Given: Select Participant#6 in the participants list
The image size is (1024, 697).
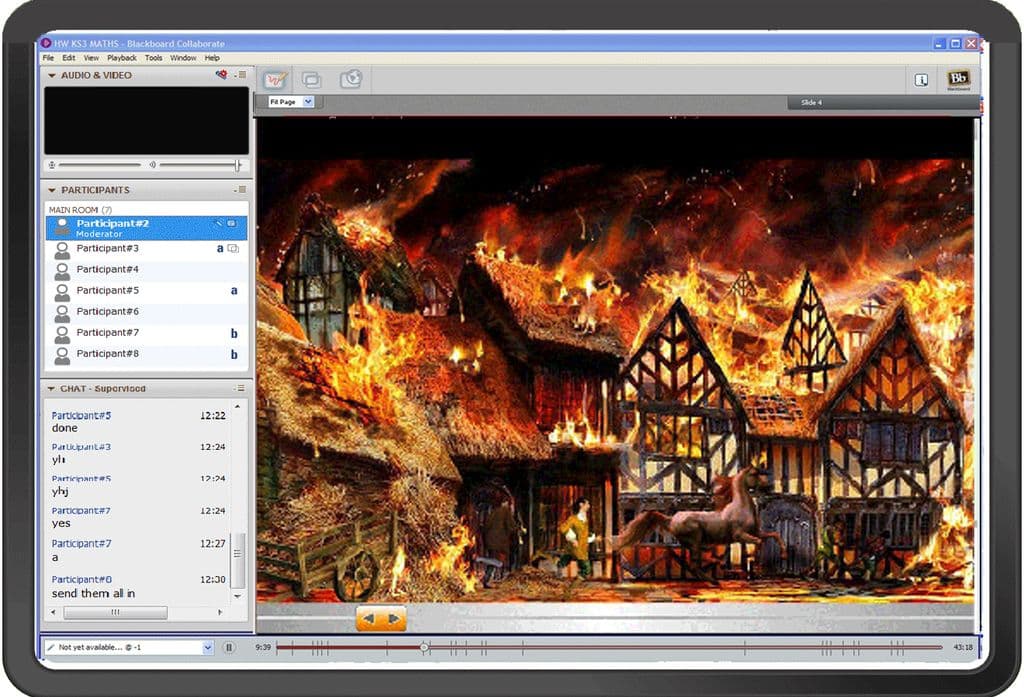Looking at the screenshot, I should tap(146, 312).
